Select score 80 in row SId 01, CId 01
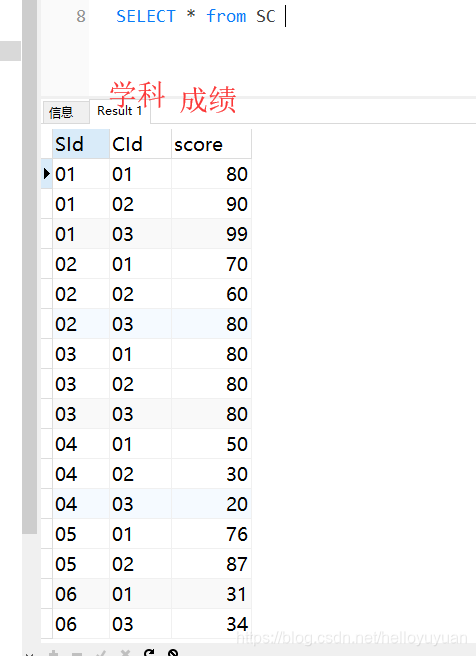 211,174
